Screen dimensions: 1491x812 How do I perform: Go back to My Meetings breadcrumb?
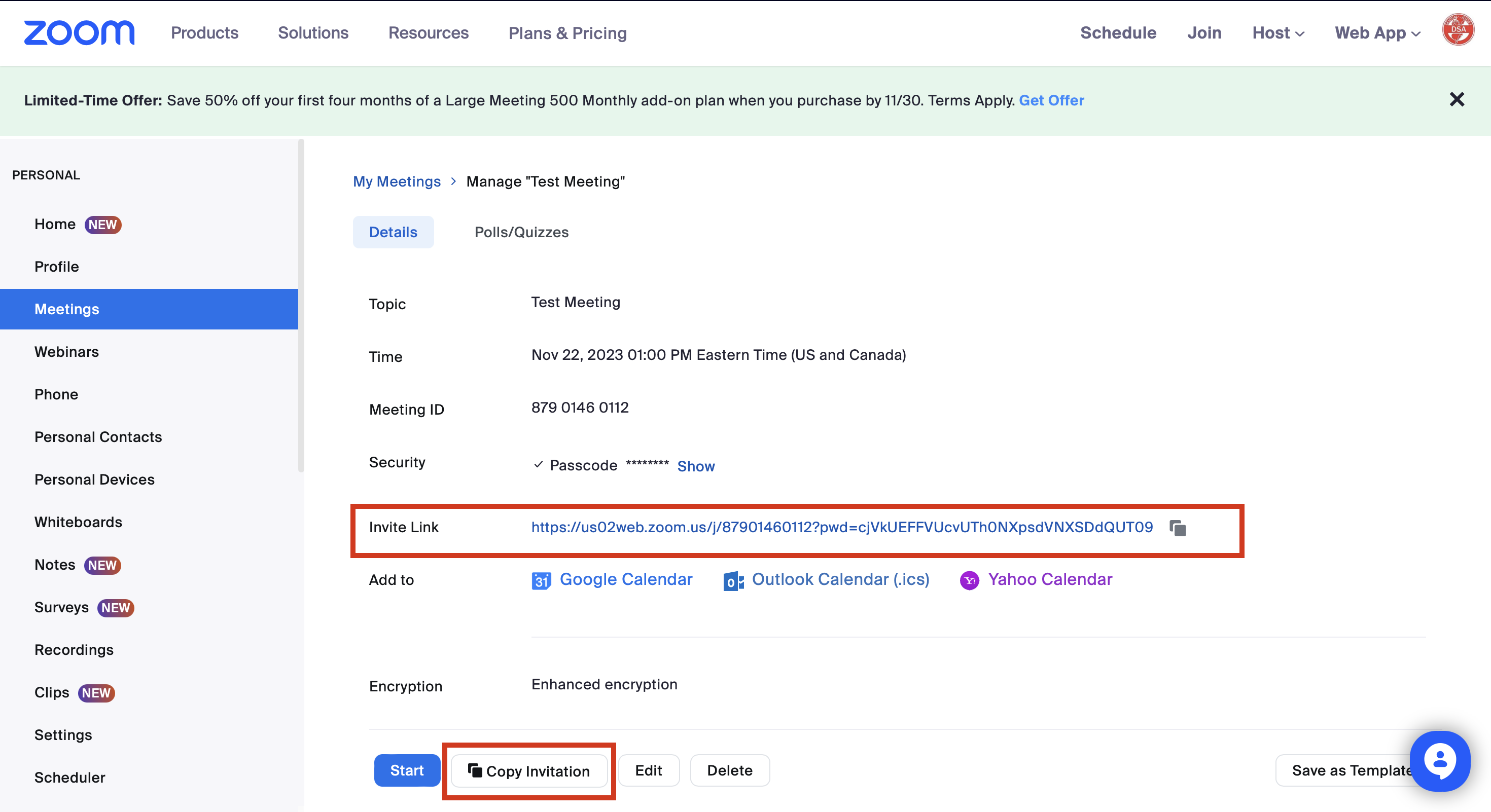(397, 181)
